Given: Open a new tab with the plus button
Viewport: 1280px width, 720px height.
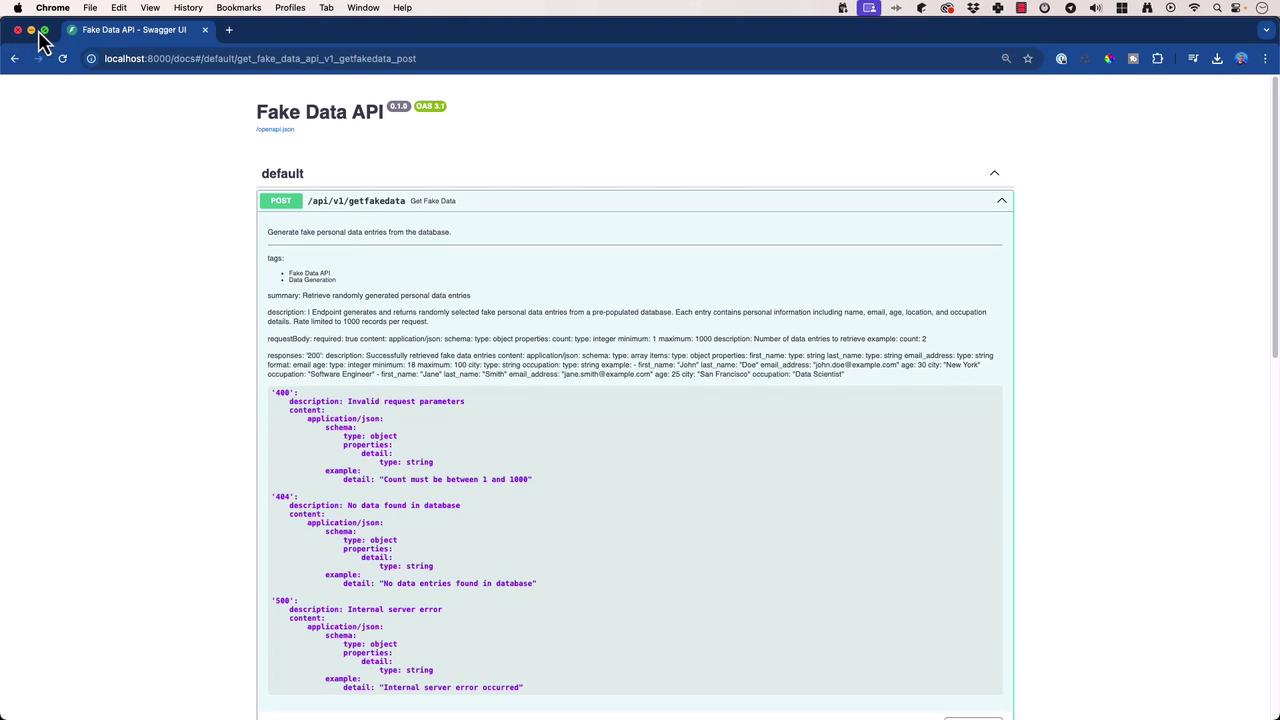Looking at the screenshot, I should (x=229, y=30).
